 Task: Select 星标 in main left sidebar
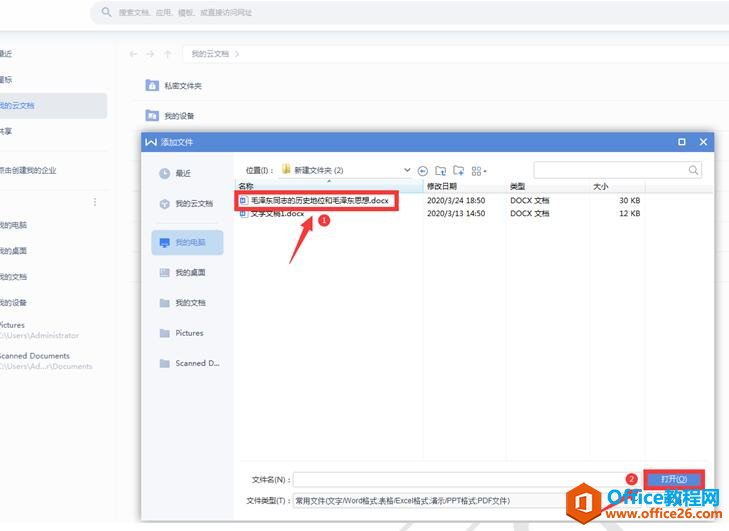pos(7,80)
